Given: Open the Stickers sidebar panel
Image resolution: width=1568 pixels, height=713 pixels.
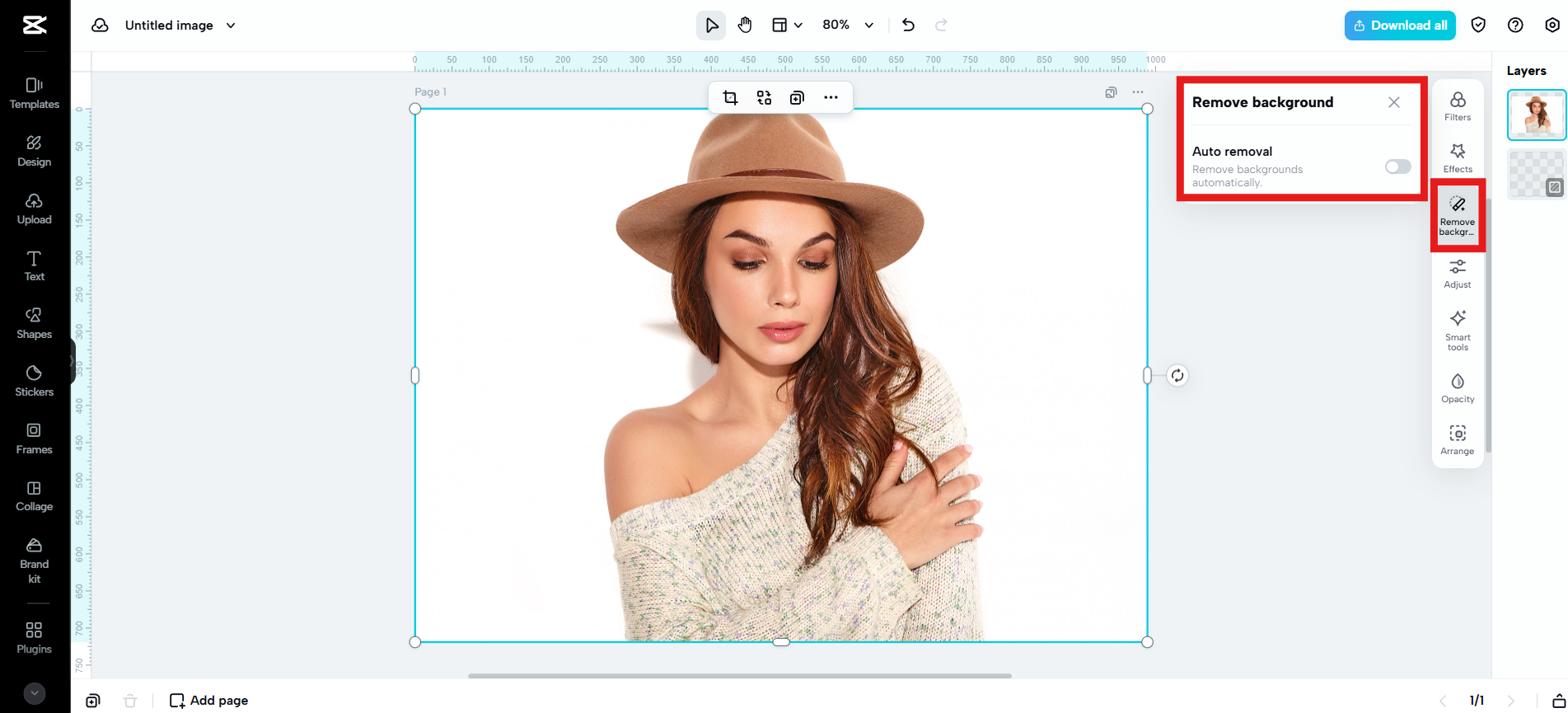Looking at the screenshot, I should [35, 381].
